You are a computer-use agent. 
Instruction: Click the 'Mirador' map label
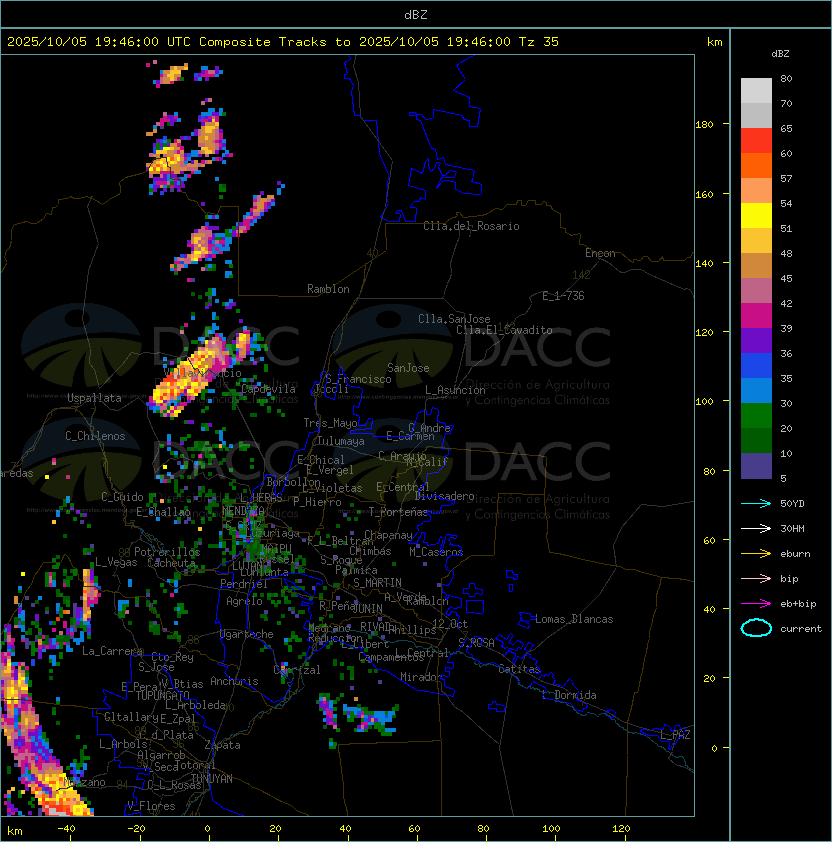tap(421, 677)
